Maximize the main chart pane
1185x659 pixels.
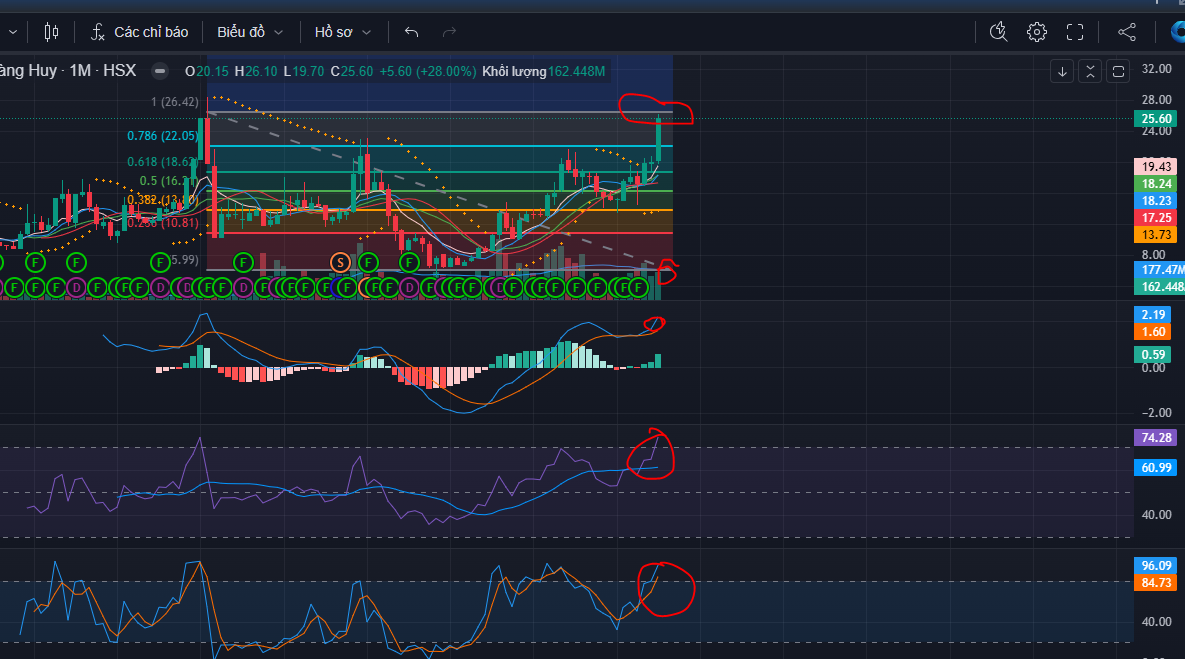(1118, 72)
